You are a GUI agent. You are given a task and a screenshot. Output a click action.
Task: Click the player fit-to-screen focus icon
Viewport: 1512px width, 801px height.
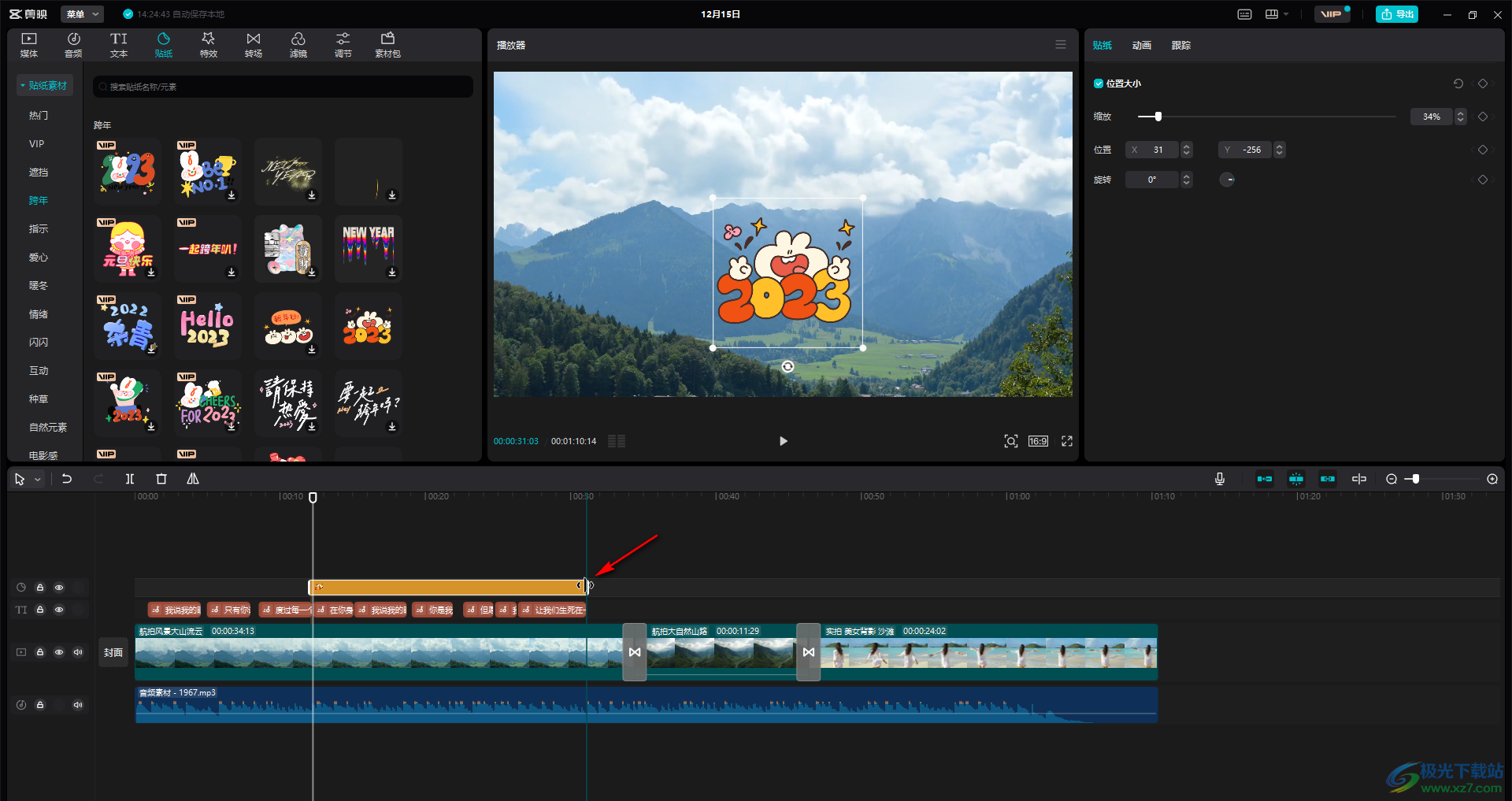pyautogui.click(x=1011, y=441)
